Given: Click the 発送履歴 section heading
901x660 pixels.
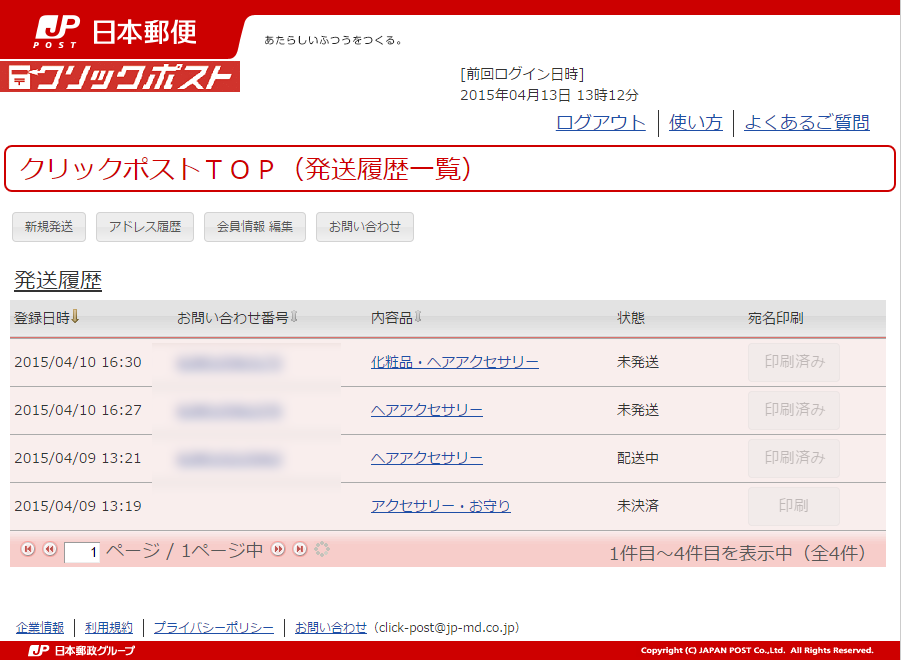Looking at the screenshot, I should [x=58, y=280].
